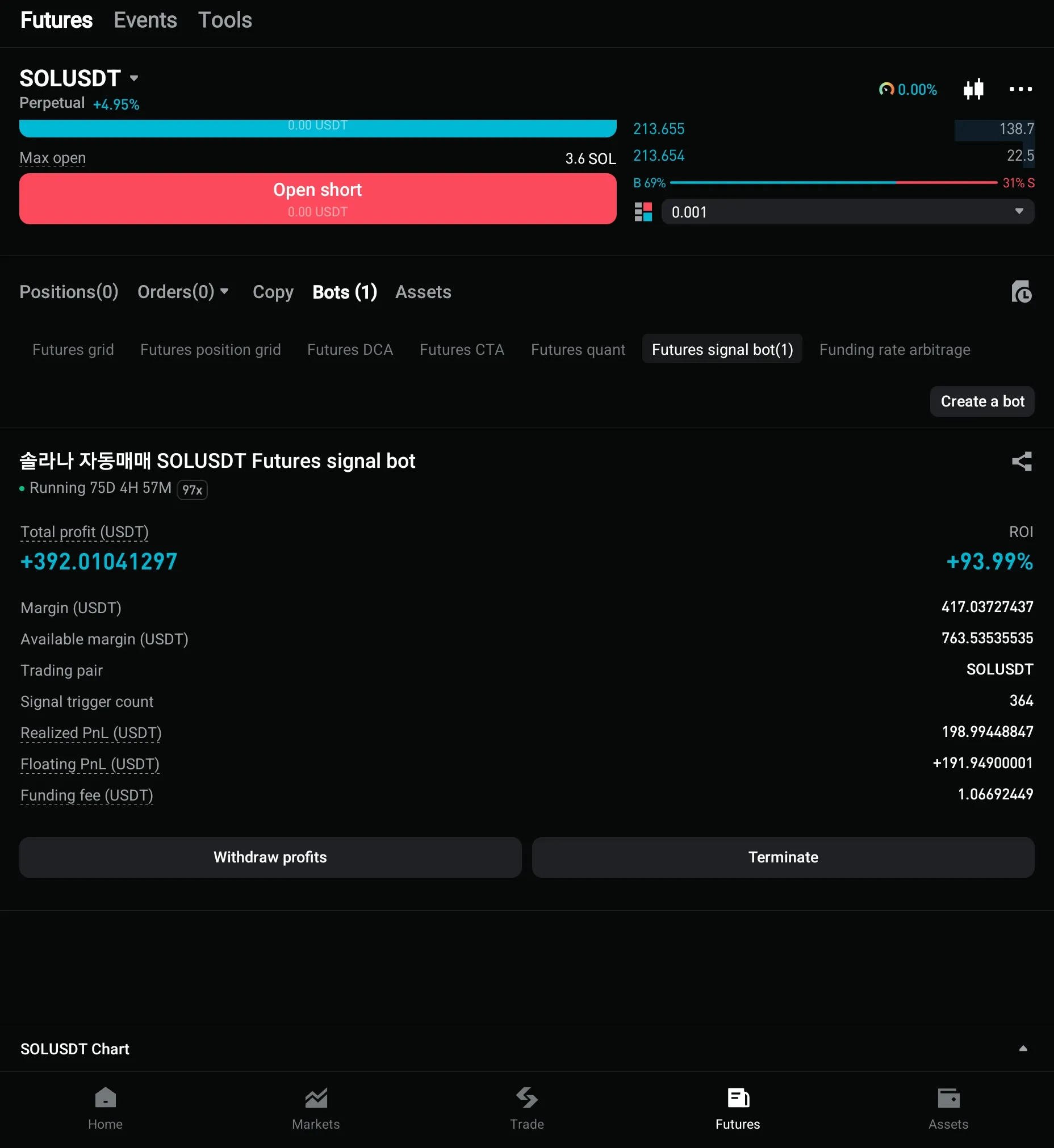
Task: Open Assets wallet in bottom navigation
Action: 948,1108
